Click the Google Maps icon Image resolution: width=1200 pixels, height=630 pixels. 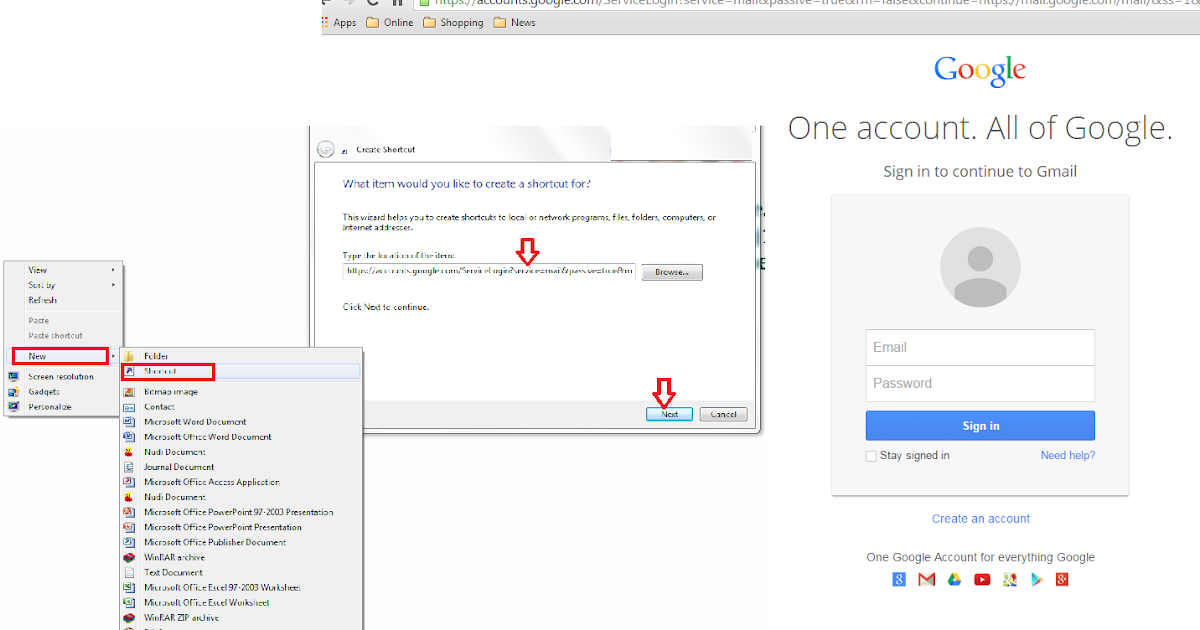[x=1009, y=579]
